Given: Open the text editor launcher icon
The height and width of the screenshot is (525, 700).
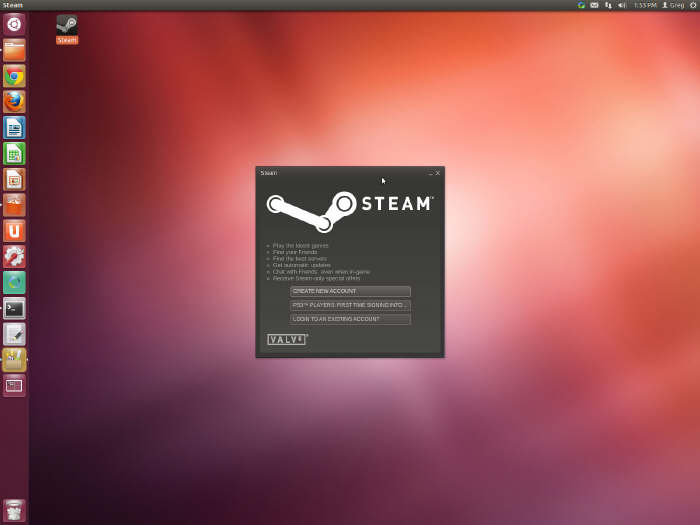Looking at the screenshot, I should coord(14,334).
